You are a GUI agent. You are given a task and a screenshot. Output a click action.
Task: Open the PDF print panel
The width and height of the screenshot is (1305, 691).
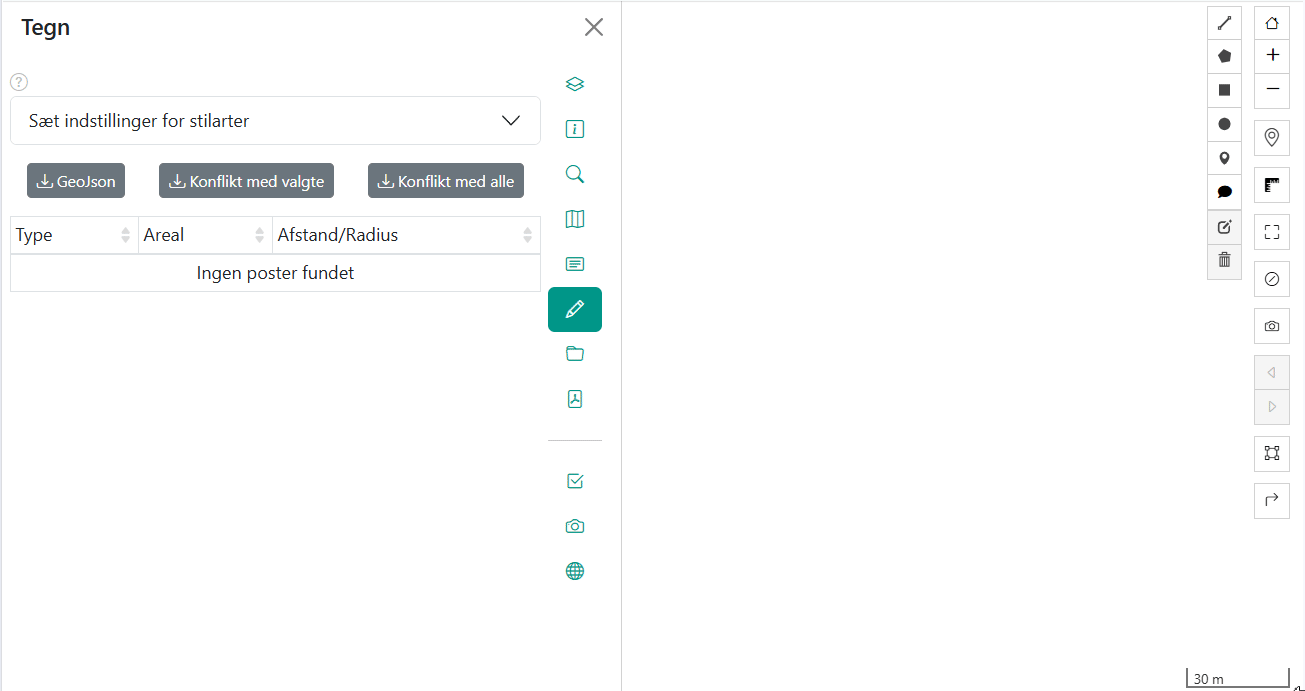575,399
